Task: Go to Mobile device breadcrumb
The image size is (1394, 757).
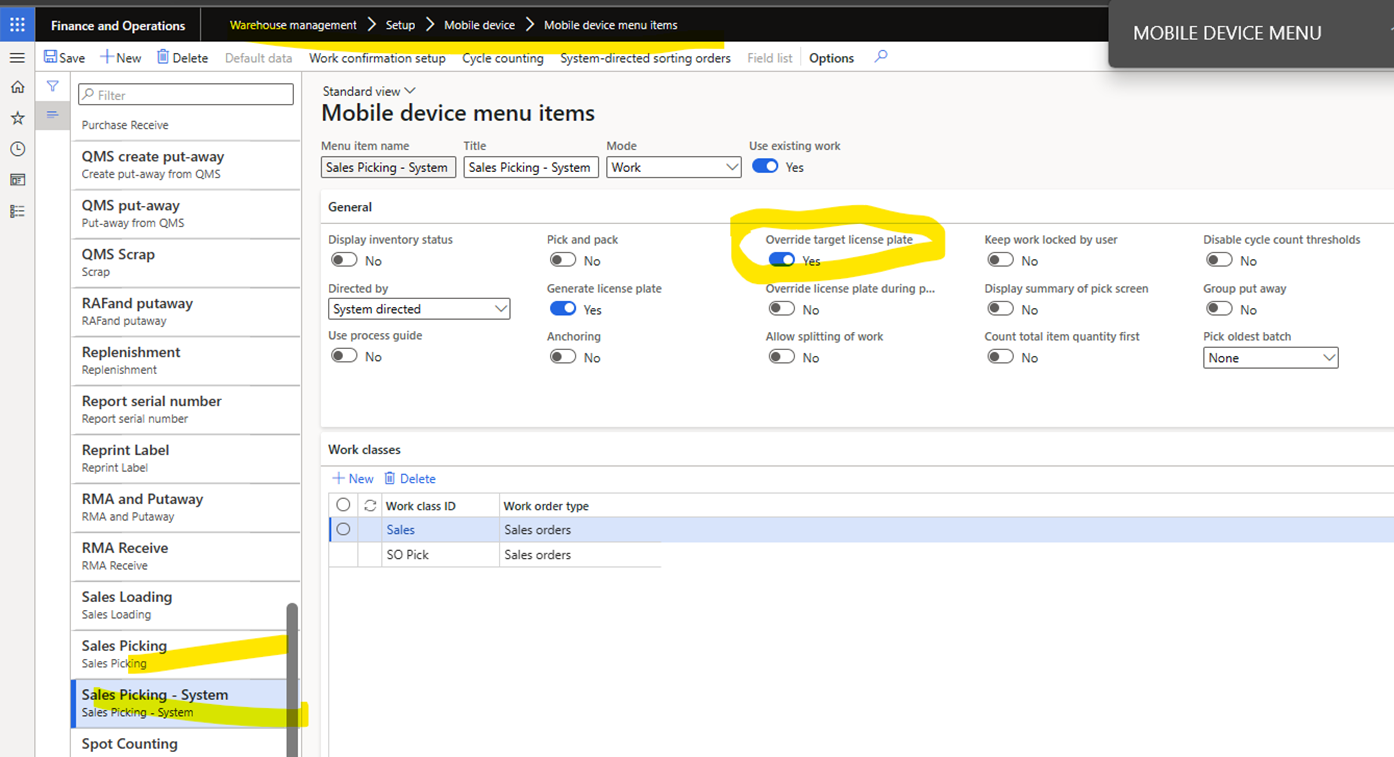Action: click(x=479, y=25)
